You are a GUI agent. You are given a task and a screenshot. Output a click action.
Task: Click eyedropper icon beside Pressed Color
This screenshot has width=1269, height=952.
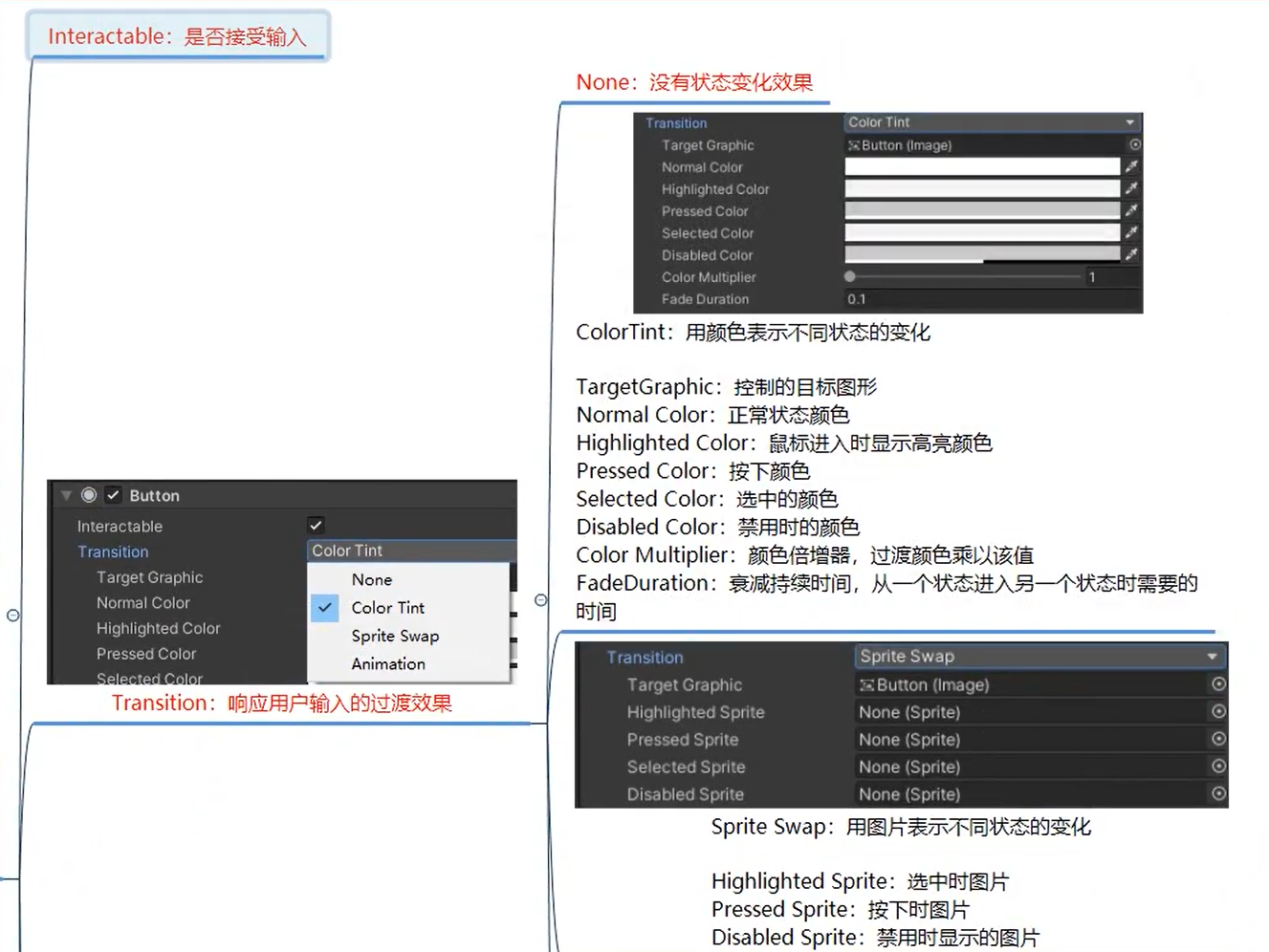coord(1131,210)
